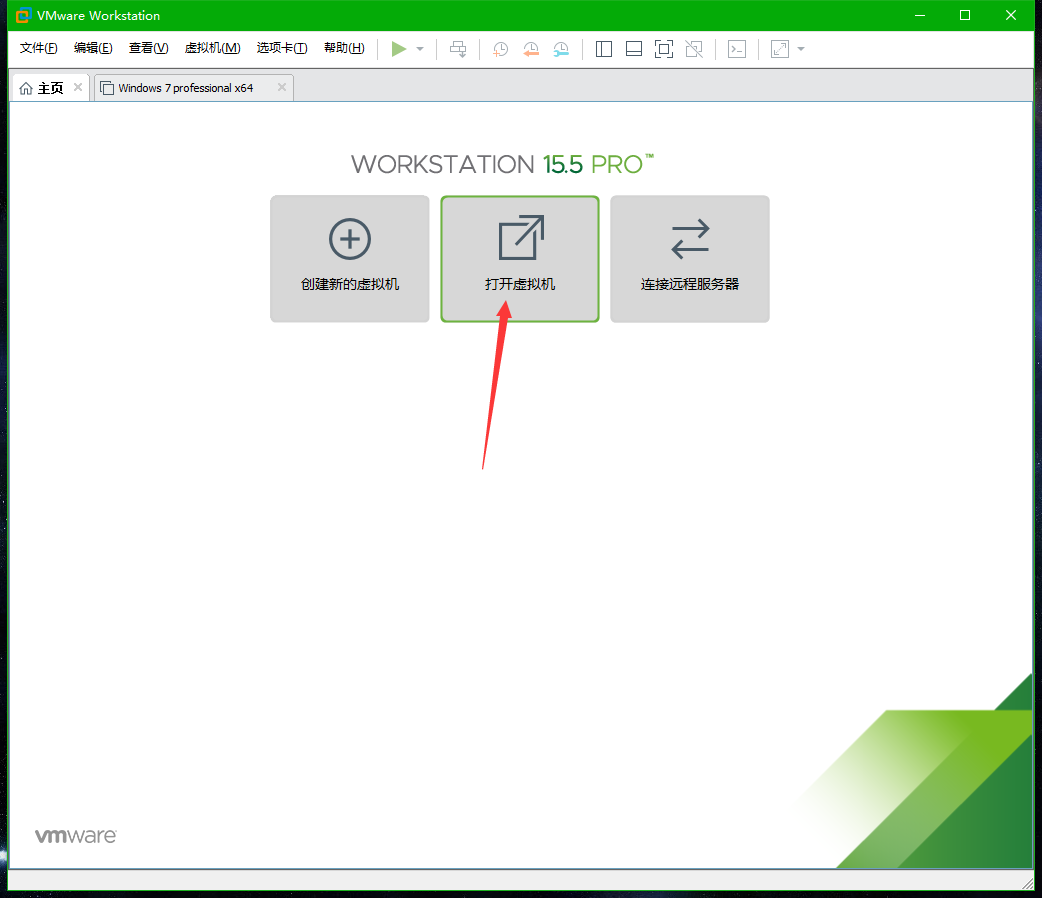Open the 虚拟机(M) menu
Screen dimensions: 1042x898
pyautogui.click(x=212, y=48)
